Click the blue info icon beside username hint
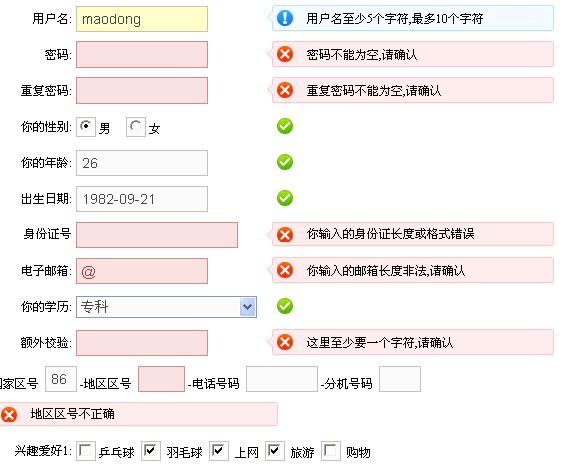566x467 pixels. [285, 18]
